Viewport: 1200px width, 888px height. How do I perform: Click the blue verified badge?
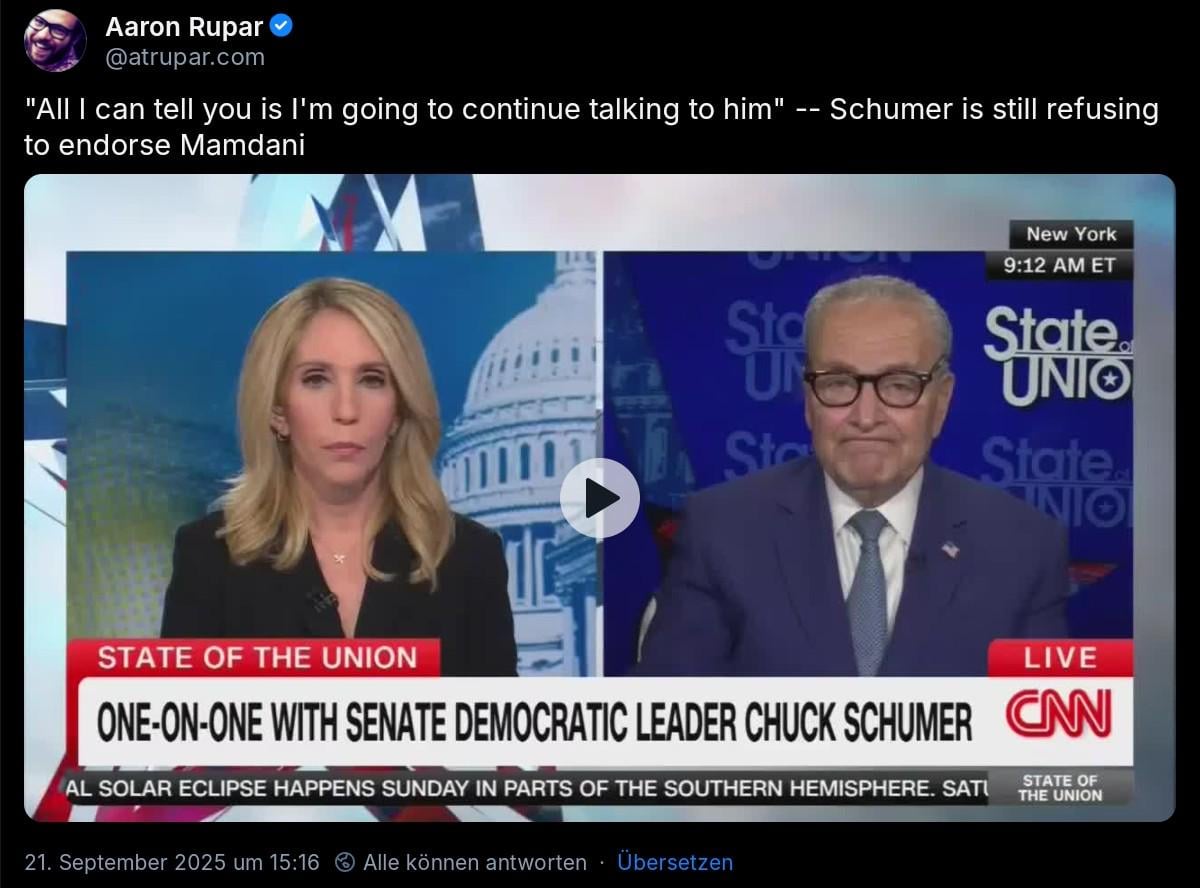coord(282,27)
